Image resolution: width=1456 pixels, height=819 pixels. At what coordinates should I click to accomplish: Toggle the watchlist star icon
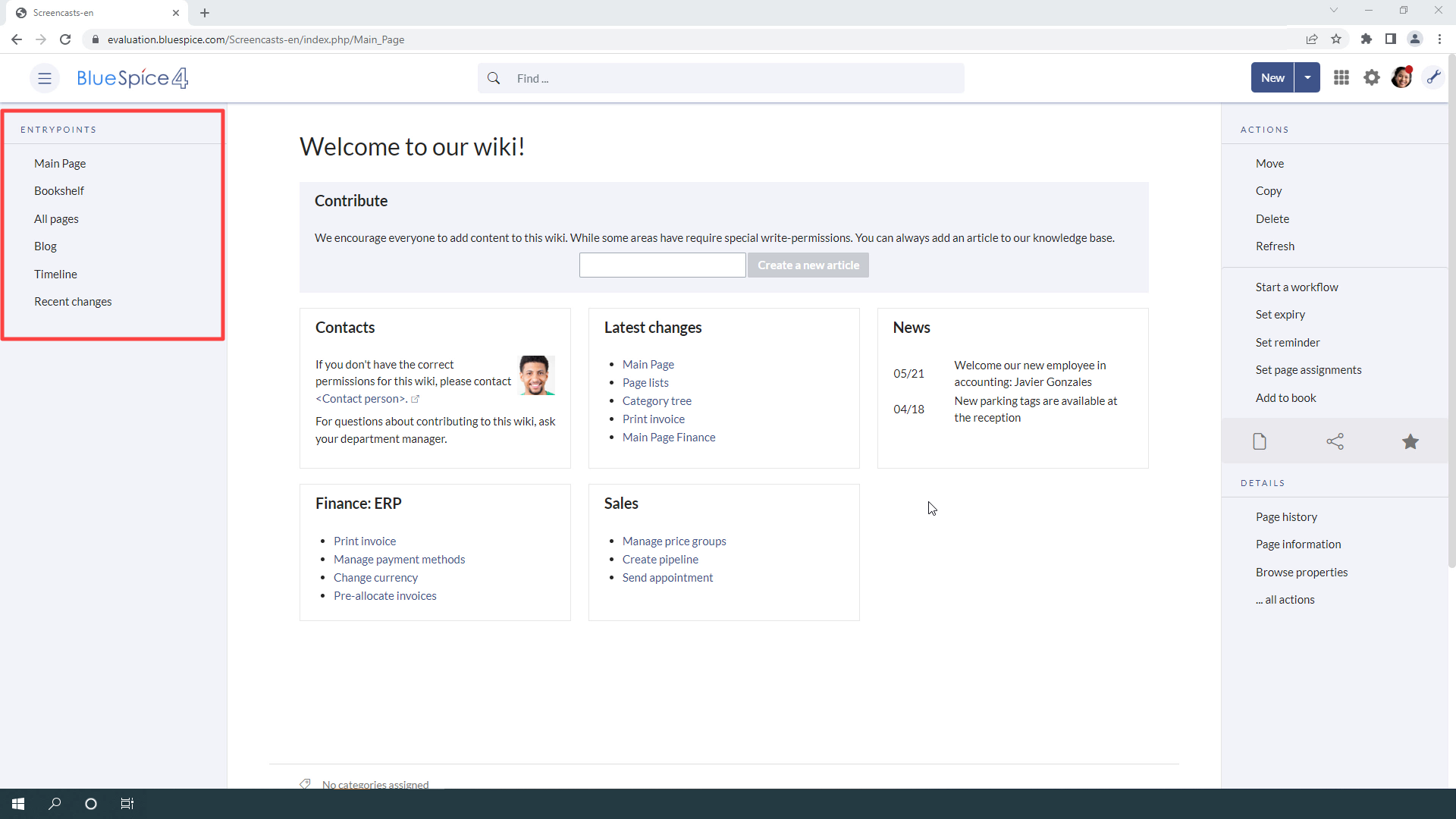[x=1410, y=441]
